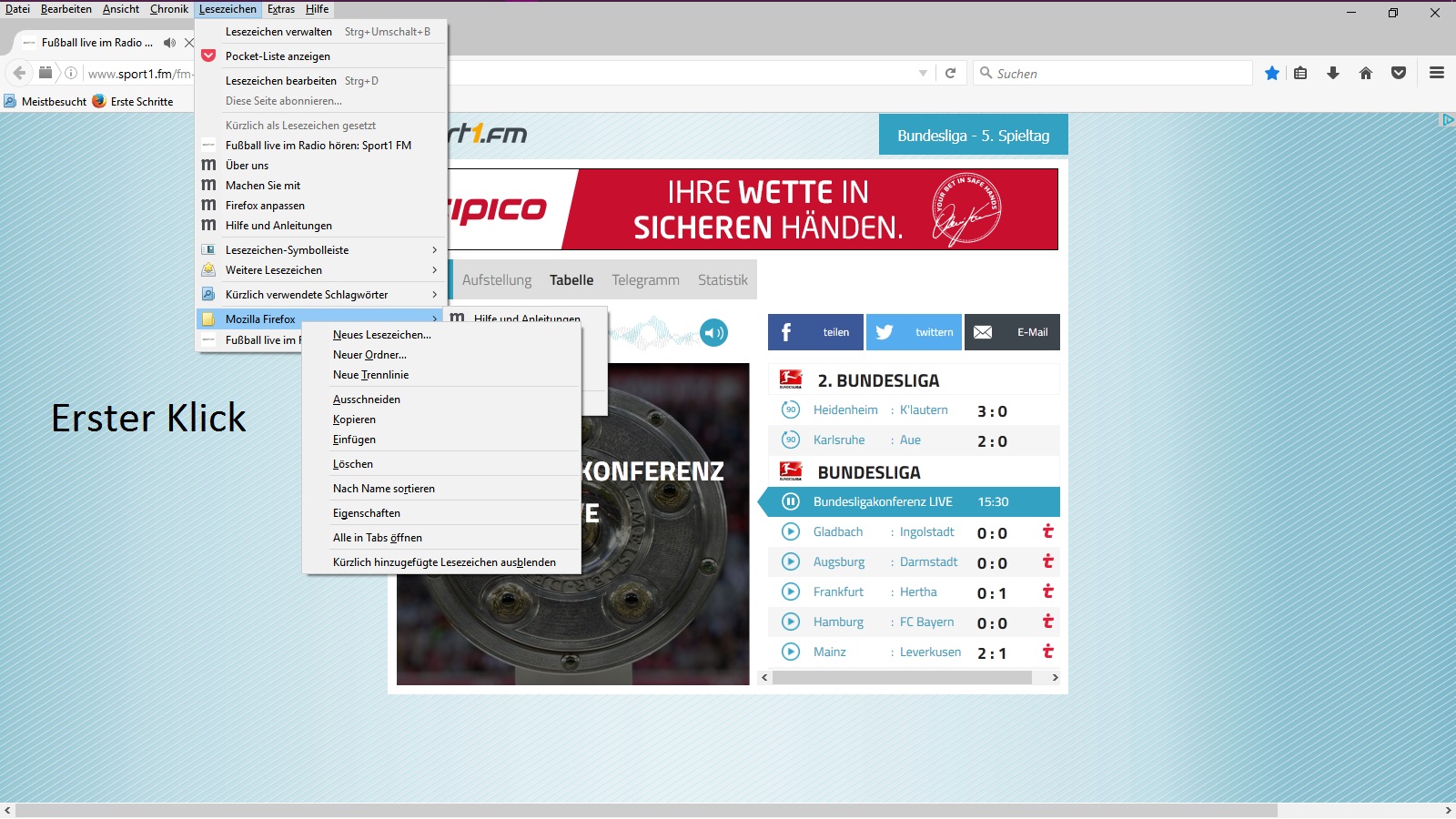Go to the home page icon

click(1366, 73)
